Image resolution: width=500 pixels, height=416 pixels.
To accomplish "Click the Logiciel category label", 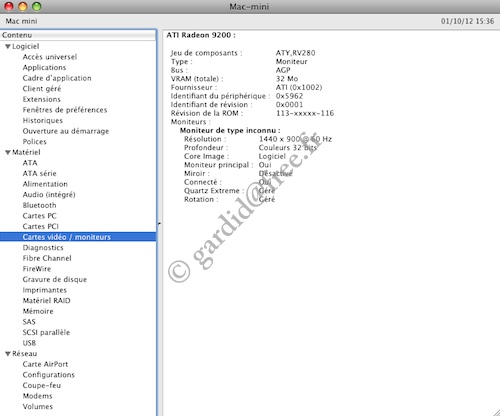I will pyautogui.click(x=26, y=47).
